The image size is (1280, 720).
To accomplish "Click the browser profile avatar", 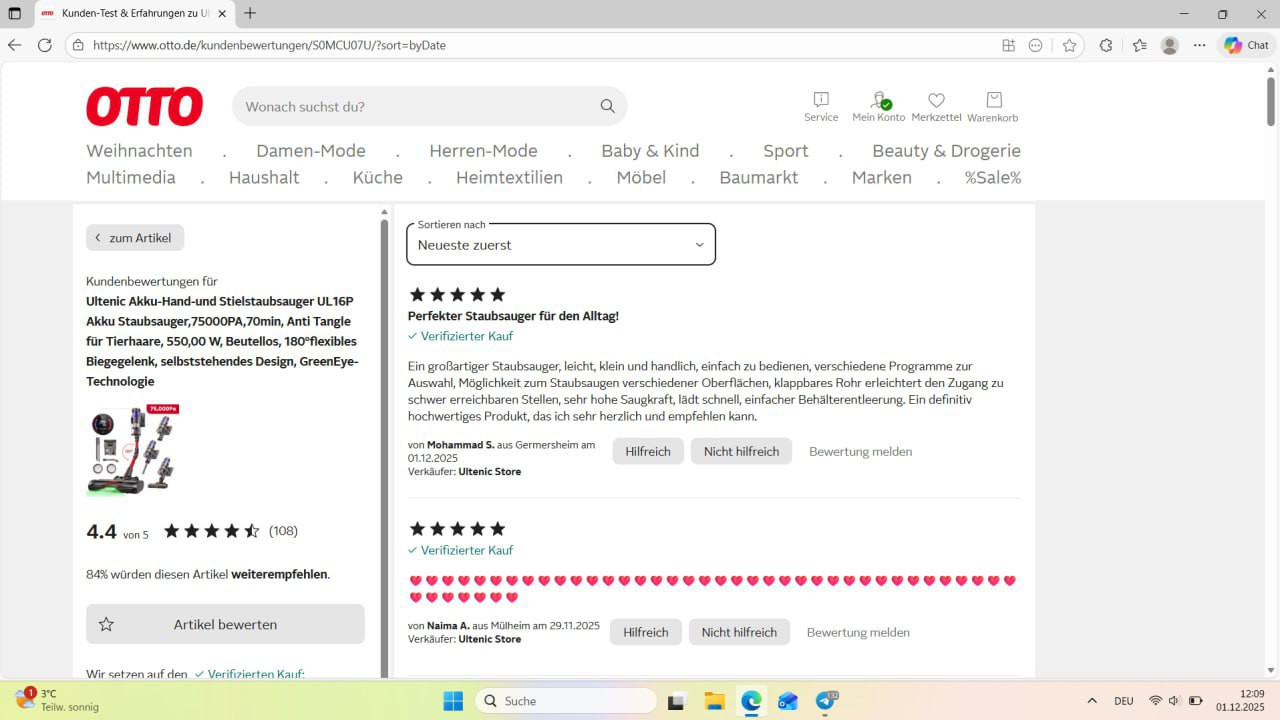I will tap(1170, 45).
